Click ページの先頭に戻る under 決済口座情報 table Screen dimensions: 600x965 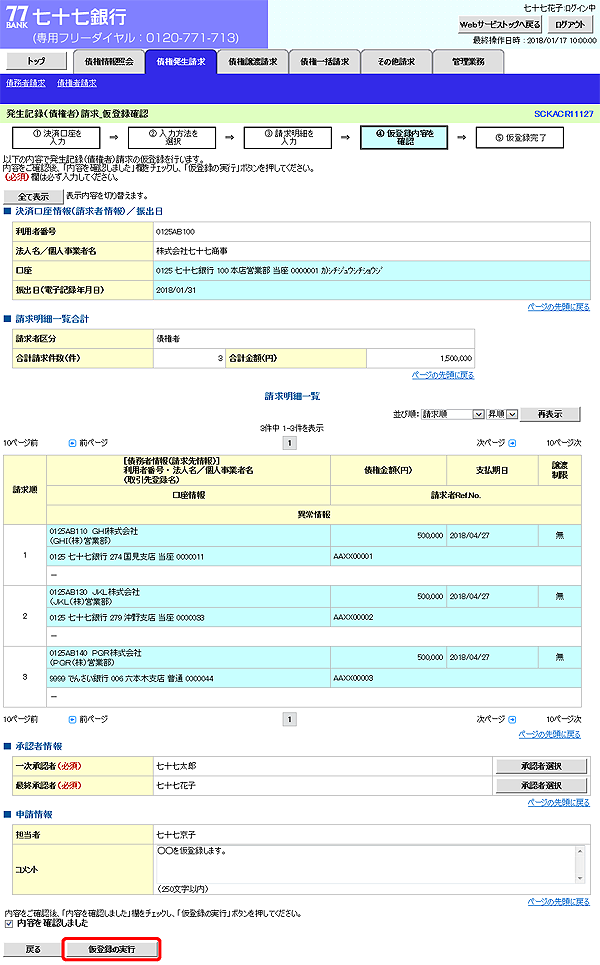(559, 307)
